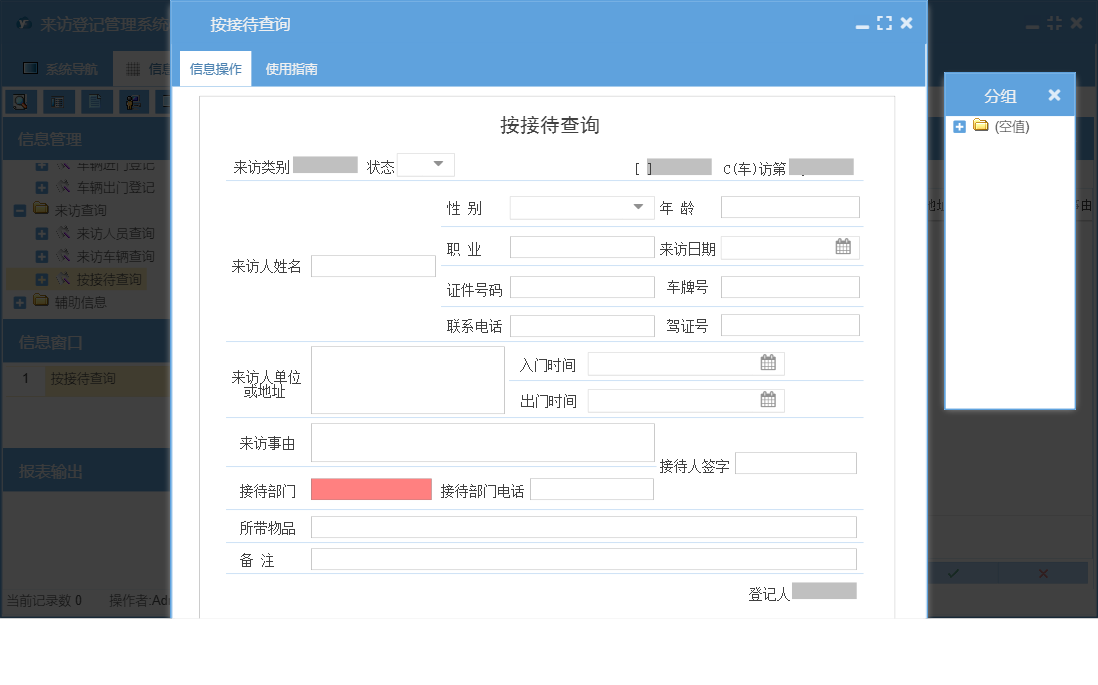Click the checkmark confirm button
The width and height of the screenshot is (1098, 685).
point(953,572)
